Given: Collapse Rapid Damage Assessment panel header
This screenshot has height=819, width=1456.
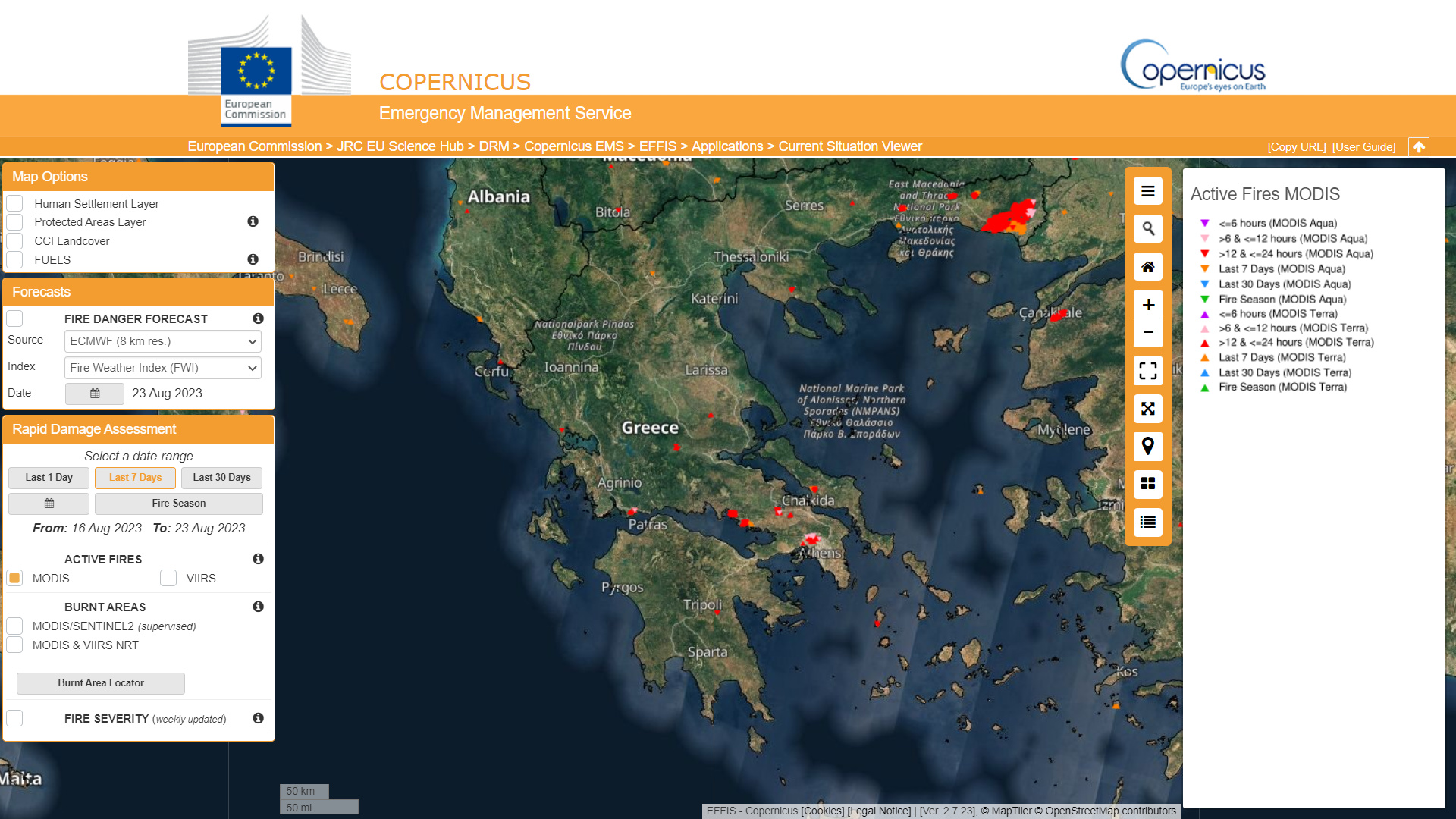Looking at the screenshot, I should tap(139, 429).
